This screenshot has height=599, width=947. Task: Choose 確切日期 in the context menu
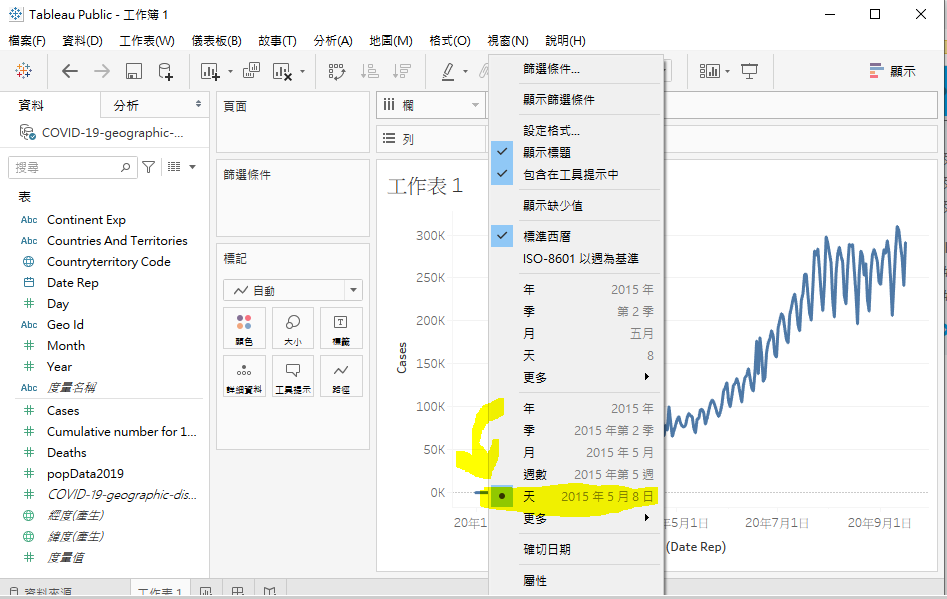coord(576,549)
